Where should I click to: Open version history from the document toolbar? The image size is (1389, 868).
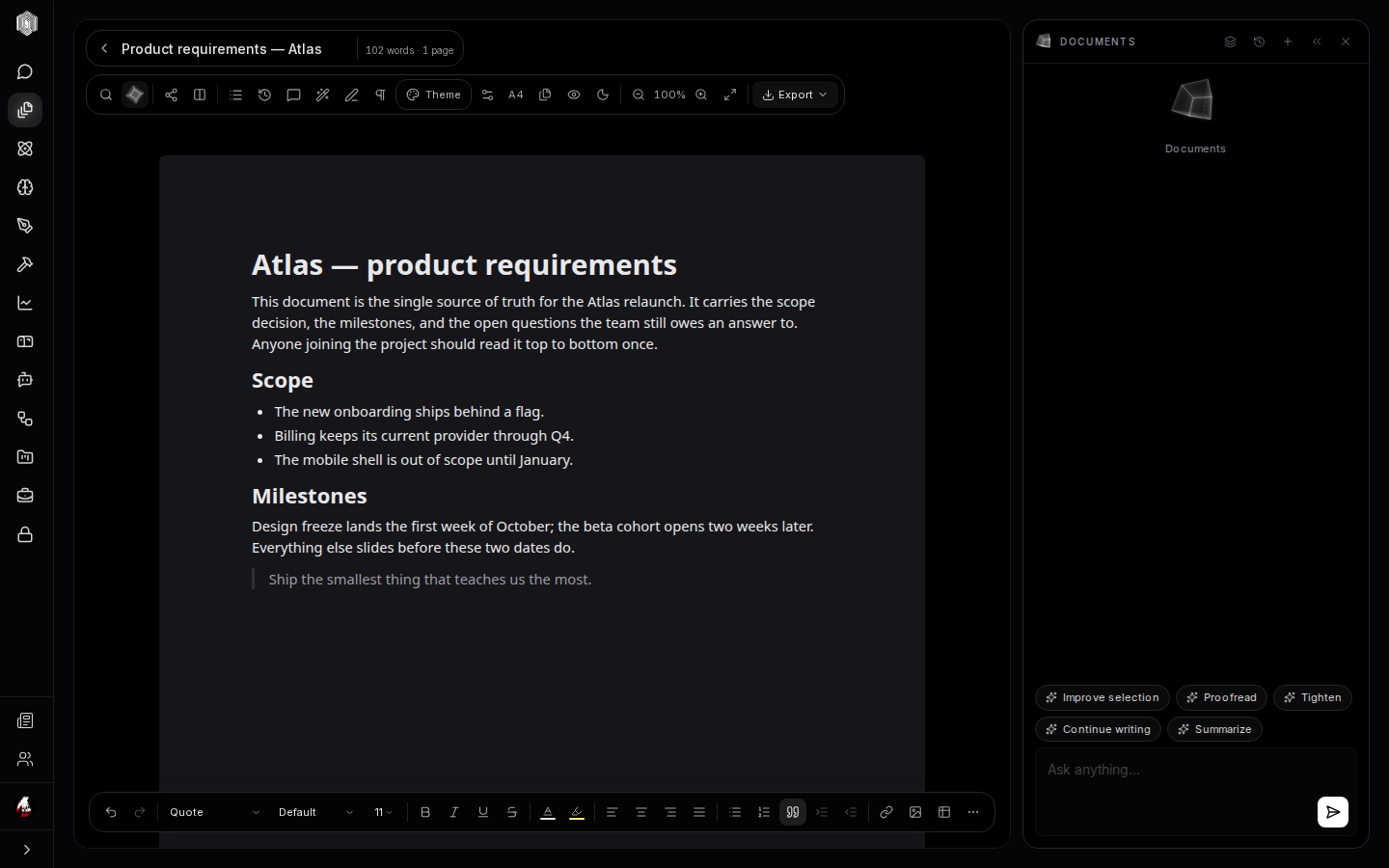click(x=264, y=95)
